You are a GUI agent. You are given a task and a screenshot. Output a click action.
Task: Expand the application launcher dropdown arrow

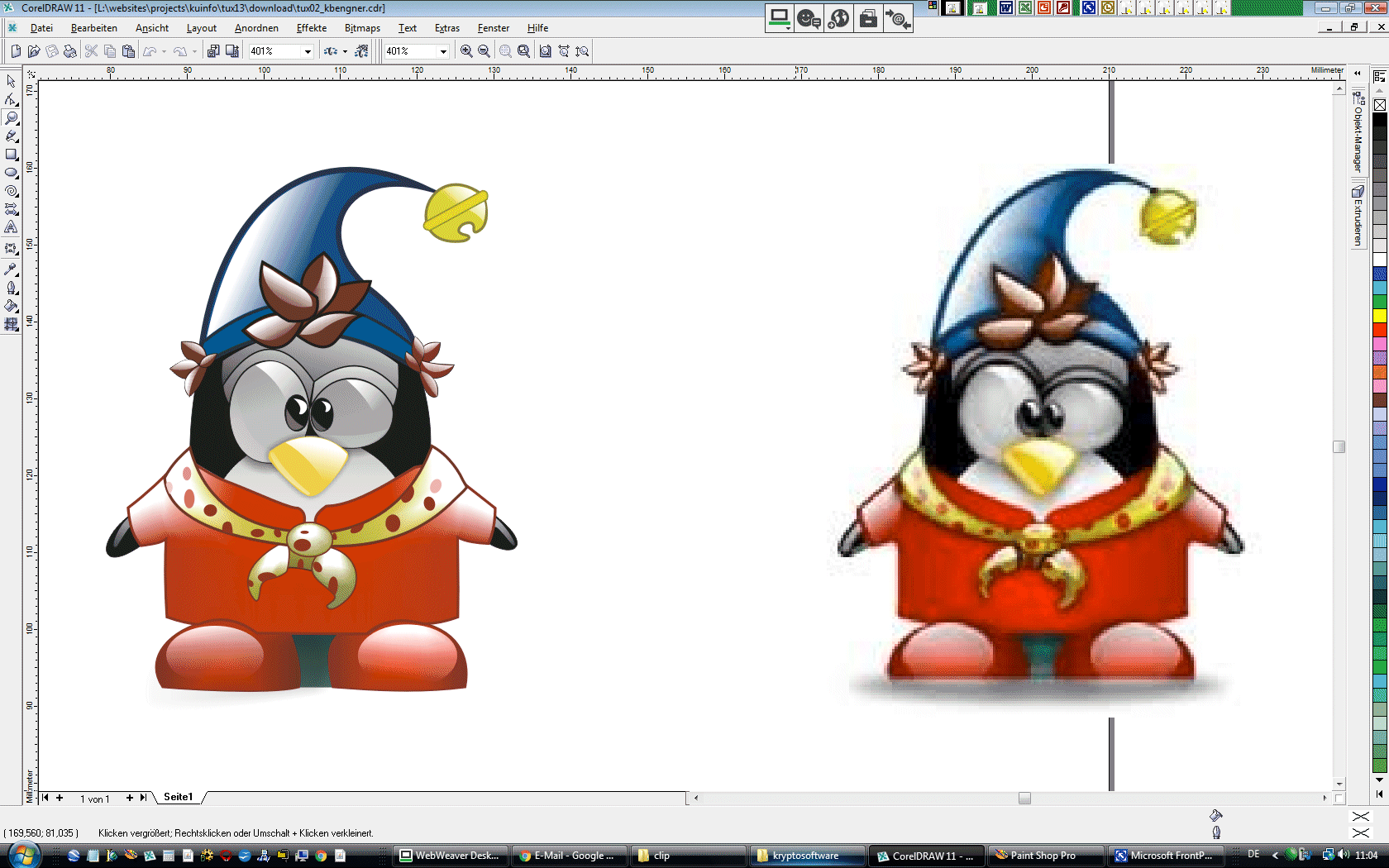pyautogui.click(x=345, y=51)
